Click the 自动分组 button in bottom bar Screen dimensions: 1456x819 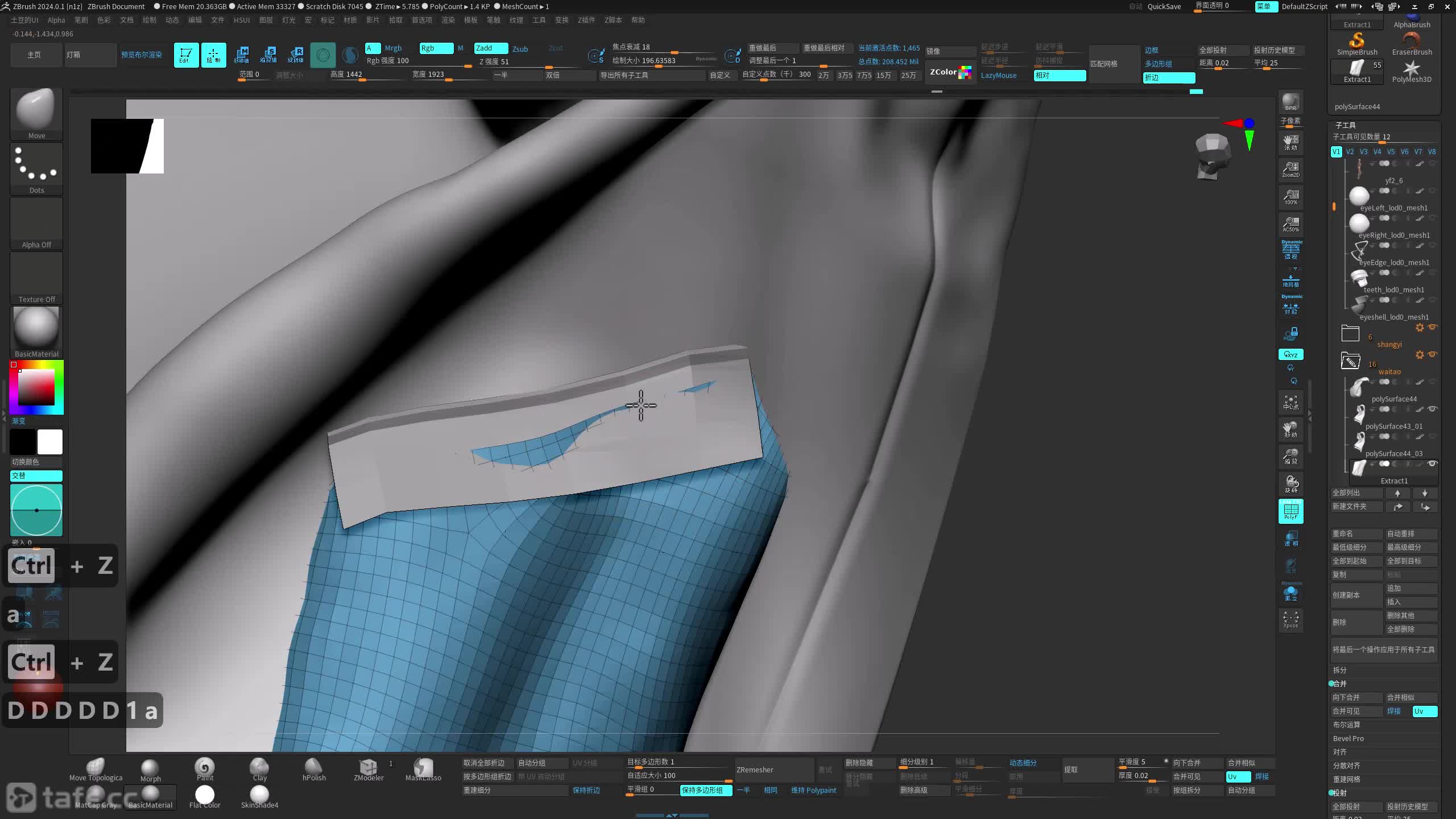[541, 763]
